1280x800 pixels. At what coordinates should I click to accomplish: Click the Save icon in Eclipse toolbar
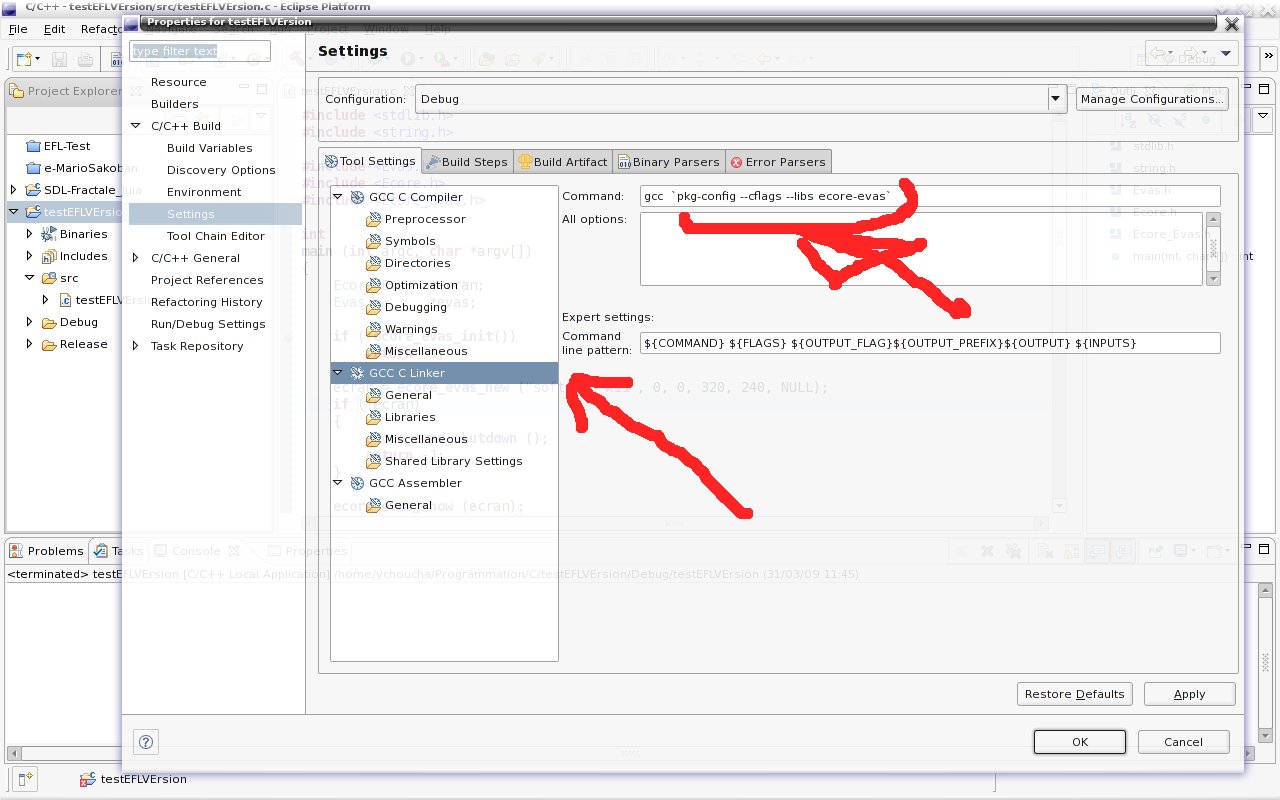click(59, 60)
